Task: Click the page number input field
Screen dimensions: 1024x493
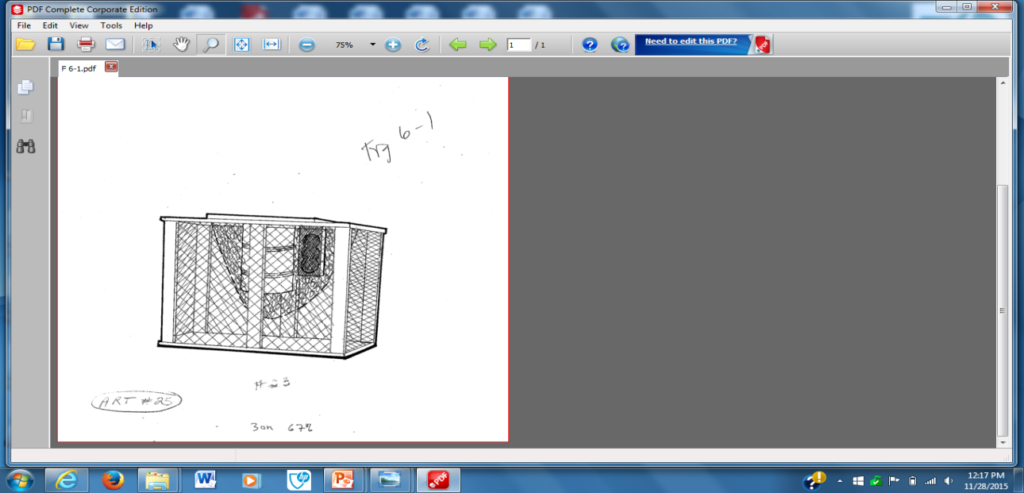Action: pyautogui.click(x=518, y=45)
